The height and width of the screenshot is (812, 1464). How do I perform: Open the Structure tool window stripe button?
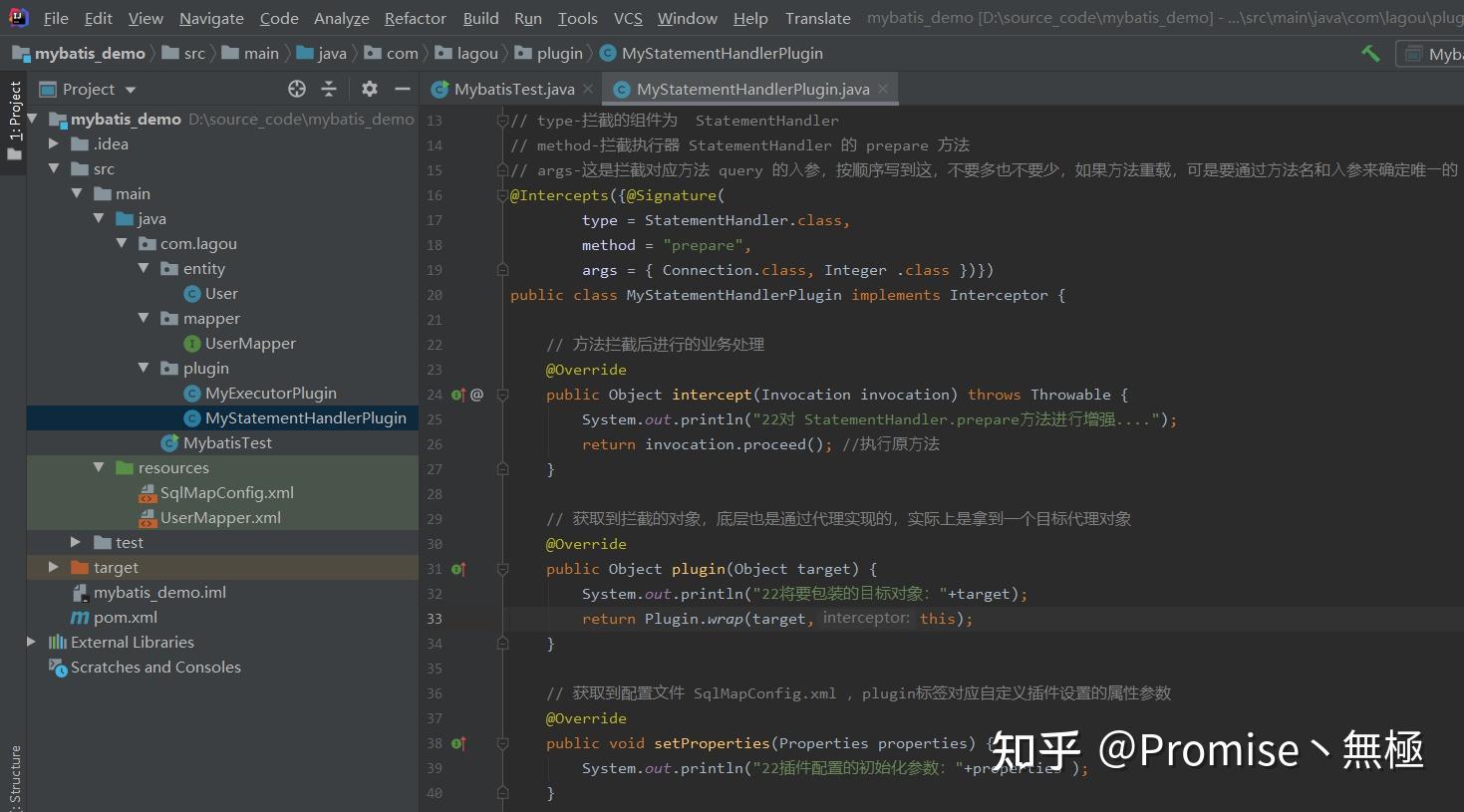[14, 779]
